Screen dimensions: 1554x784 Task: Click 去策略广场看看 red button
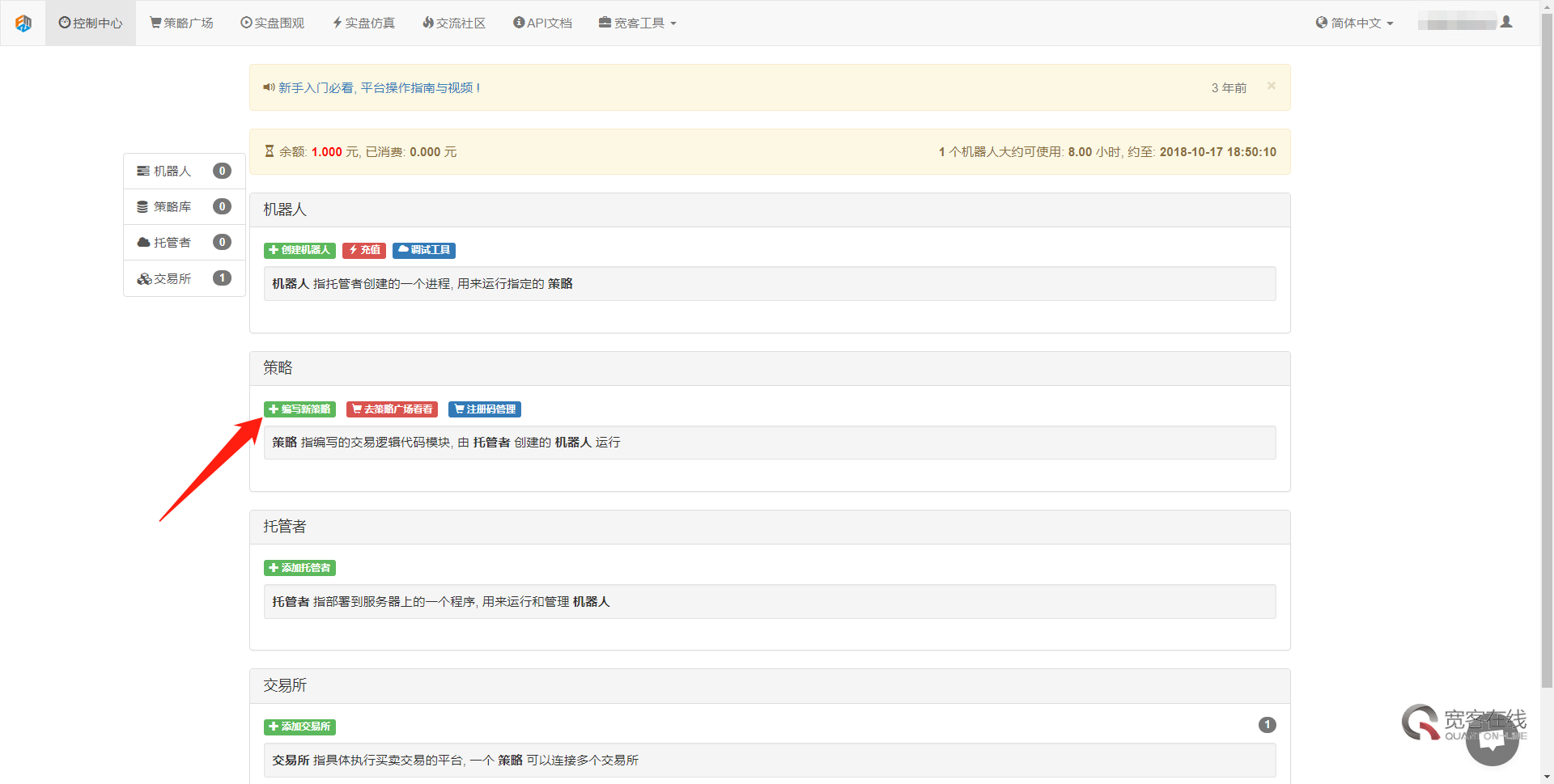(x=392, y=409)
